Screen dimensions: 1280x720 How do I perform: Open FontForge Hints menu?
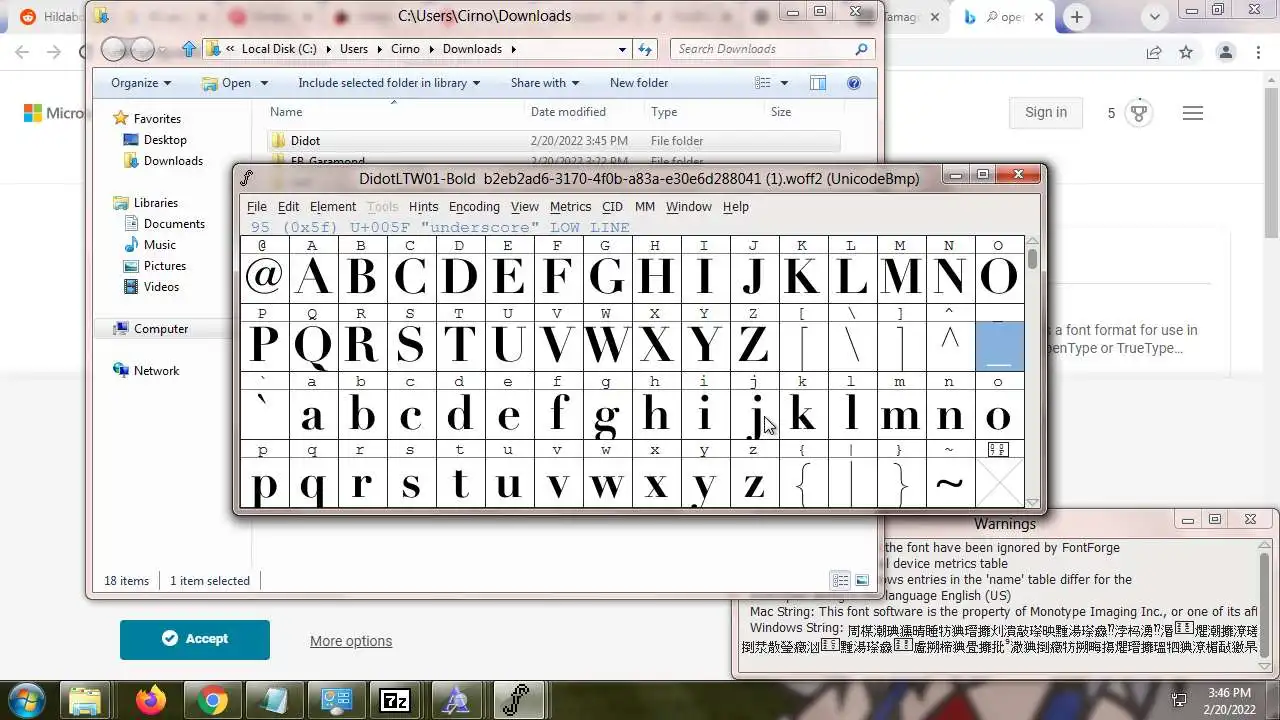[423, 207]
